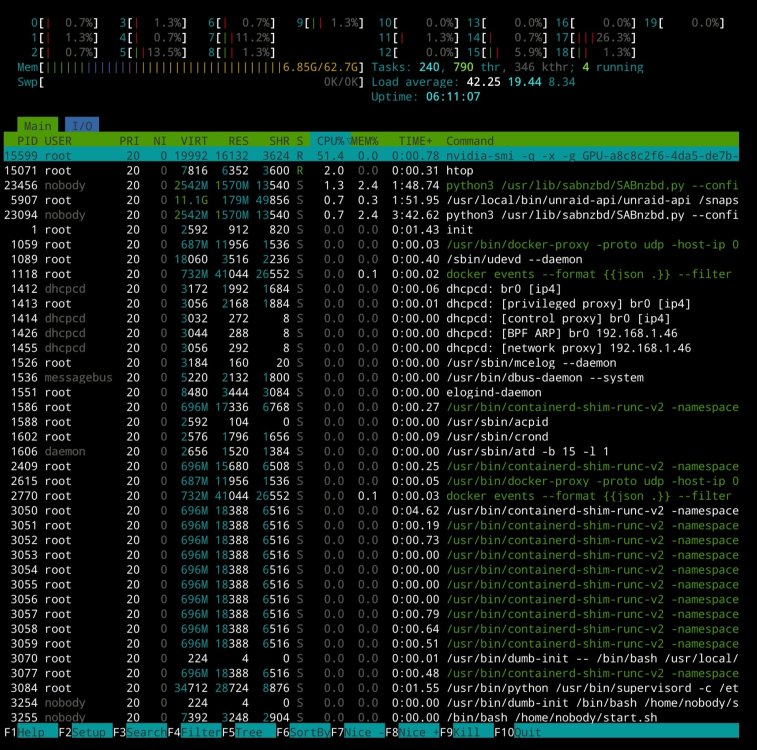Screen dimensions: 757x750
Task: Click F3 Search in the footer
Action: 140,732
